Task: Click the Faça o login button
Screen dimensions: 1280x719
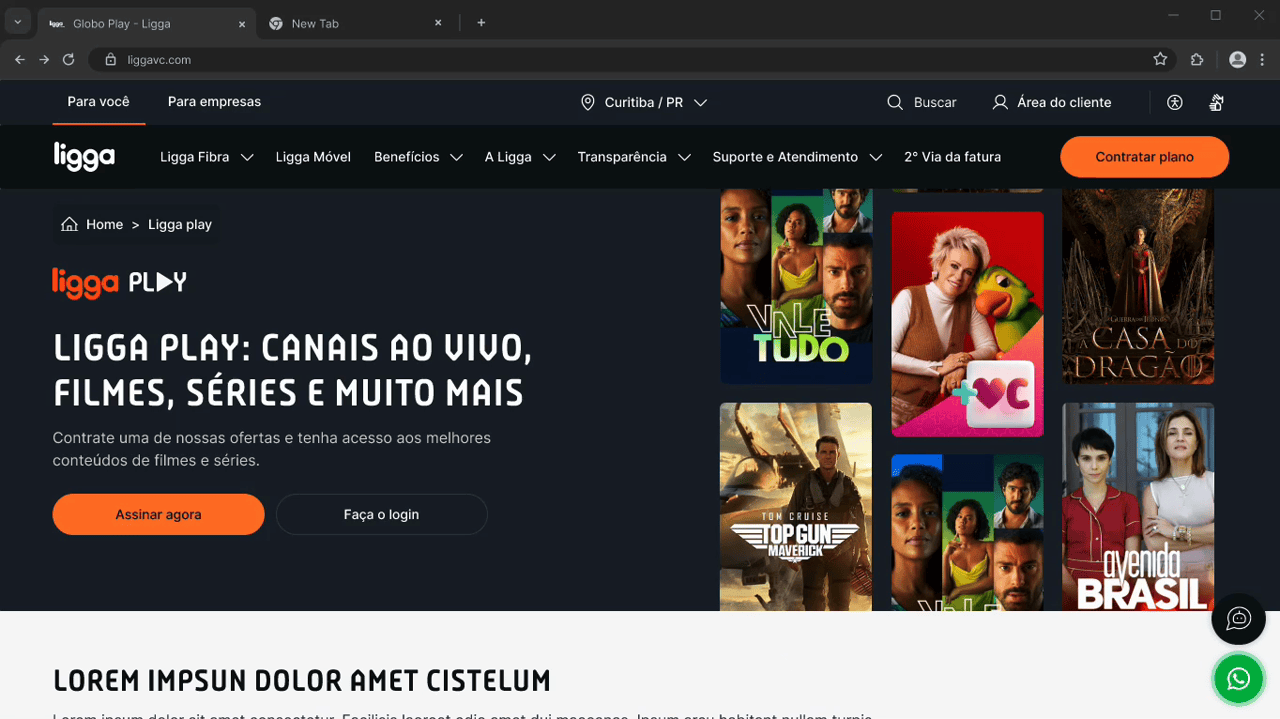Action: [x=381, y=514]
